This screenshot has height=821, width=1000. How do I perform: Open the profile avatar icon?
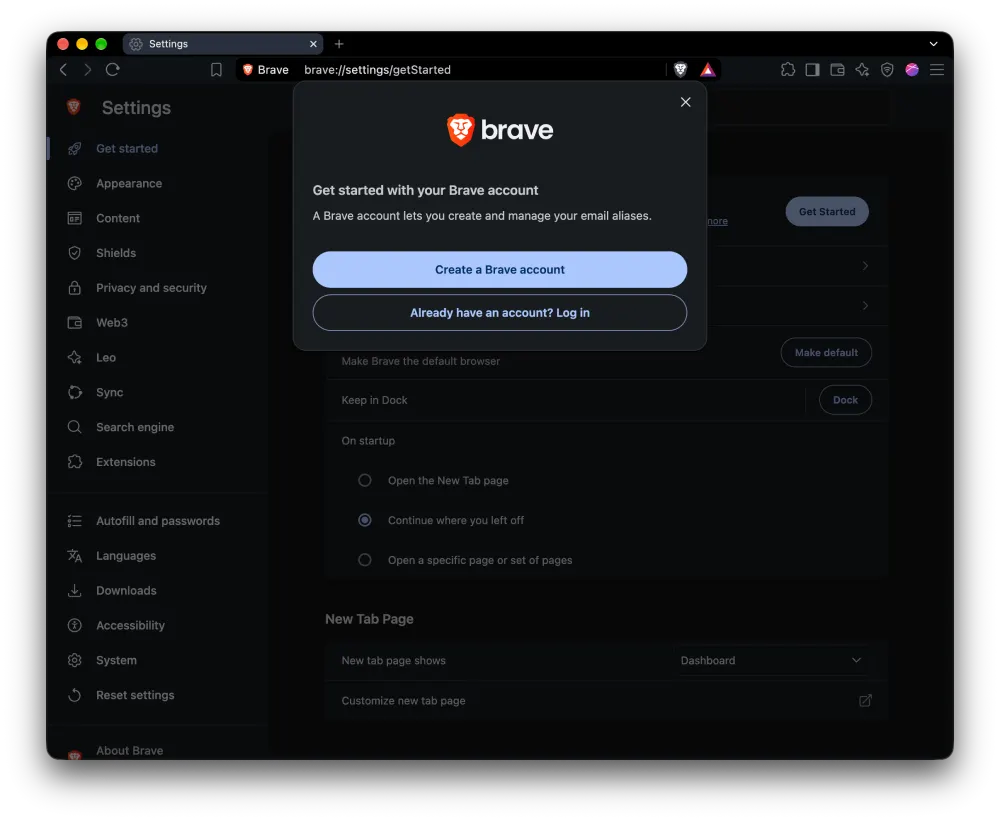click(912, 70)
